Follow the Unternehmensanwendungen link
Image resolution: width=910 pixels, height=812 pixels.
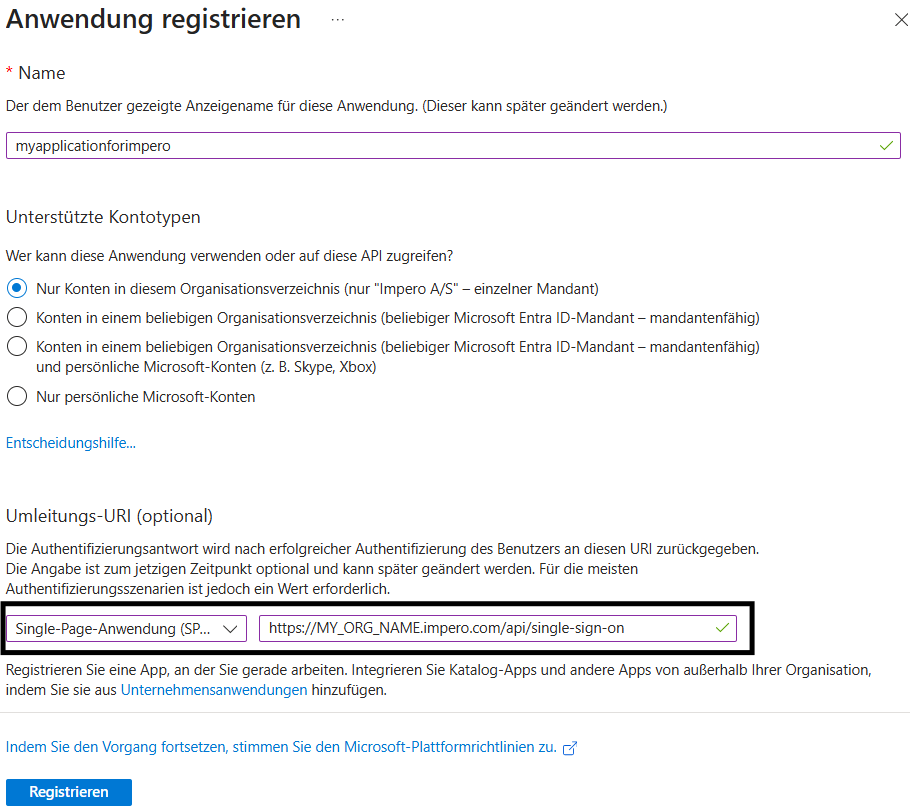(x=214, y=690)
